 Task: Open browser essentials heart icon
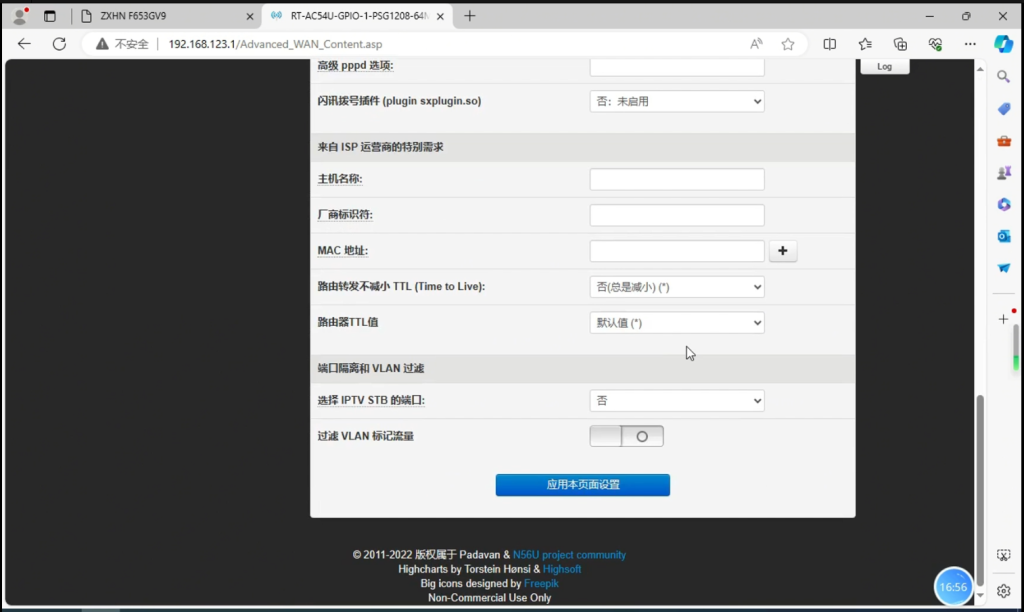(935, 44)
